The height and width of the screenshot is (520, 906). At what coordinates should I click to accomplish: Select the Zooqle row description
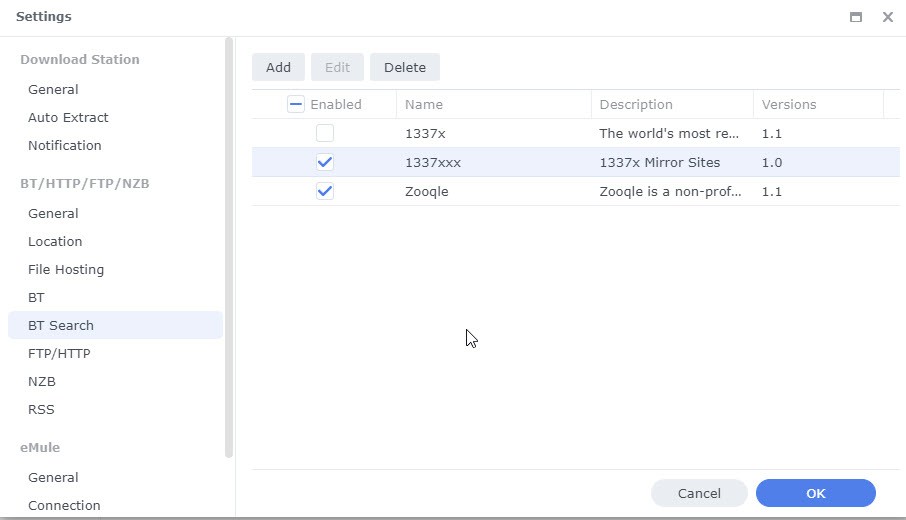(670, 191)
